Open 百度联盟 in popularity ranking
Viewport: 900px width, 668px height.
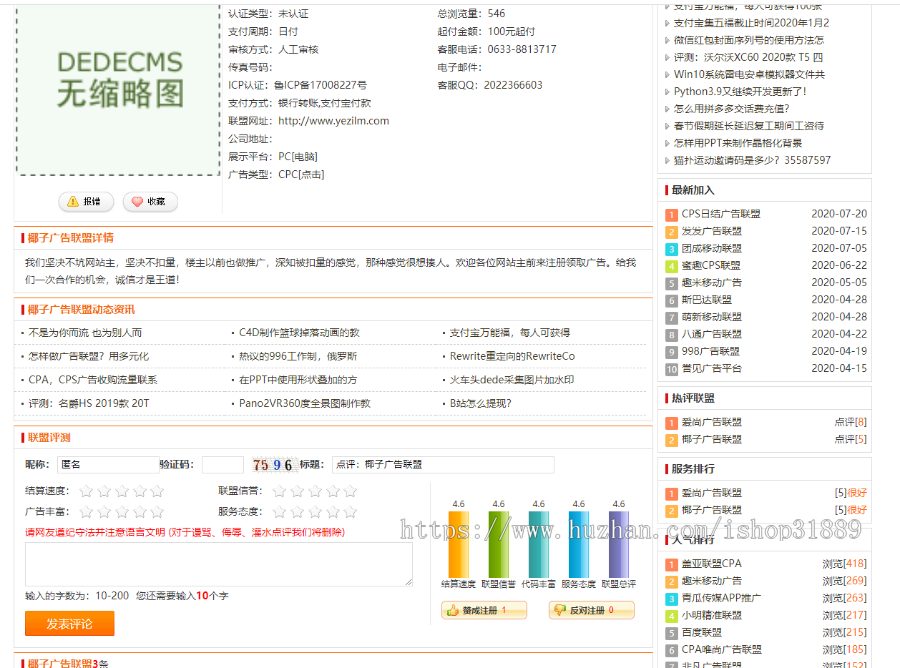coord(701,632)
